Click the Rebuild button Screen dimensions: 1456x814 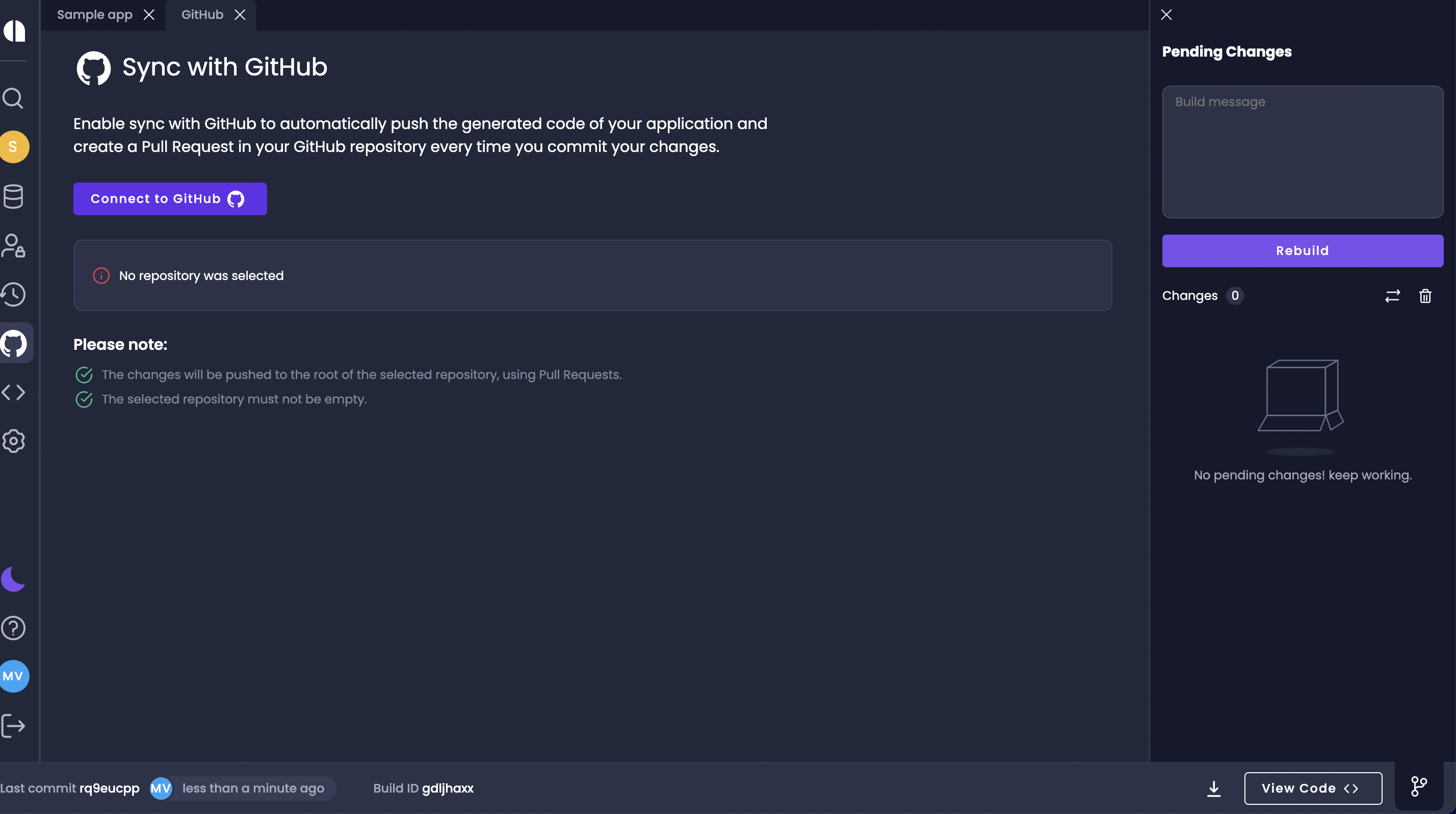(x=1302, y=250)
